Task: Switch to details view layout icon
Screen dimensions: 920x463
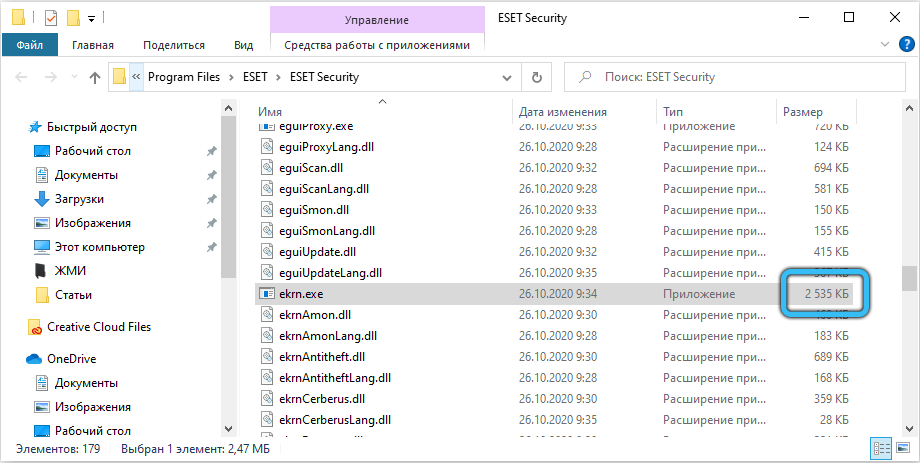Action: coord(881,449)
